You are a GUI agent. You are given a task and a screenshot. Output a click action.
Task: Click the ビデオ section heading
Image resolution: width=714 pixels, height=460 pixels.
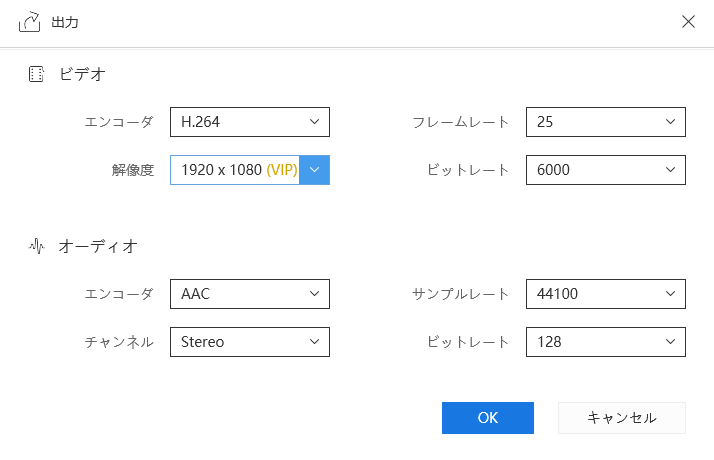click(x=83, y=74)
